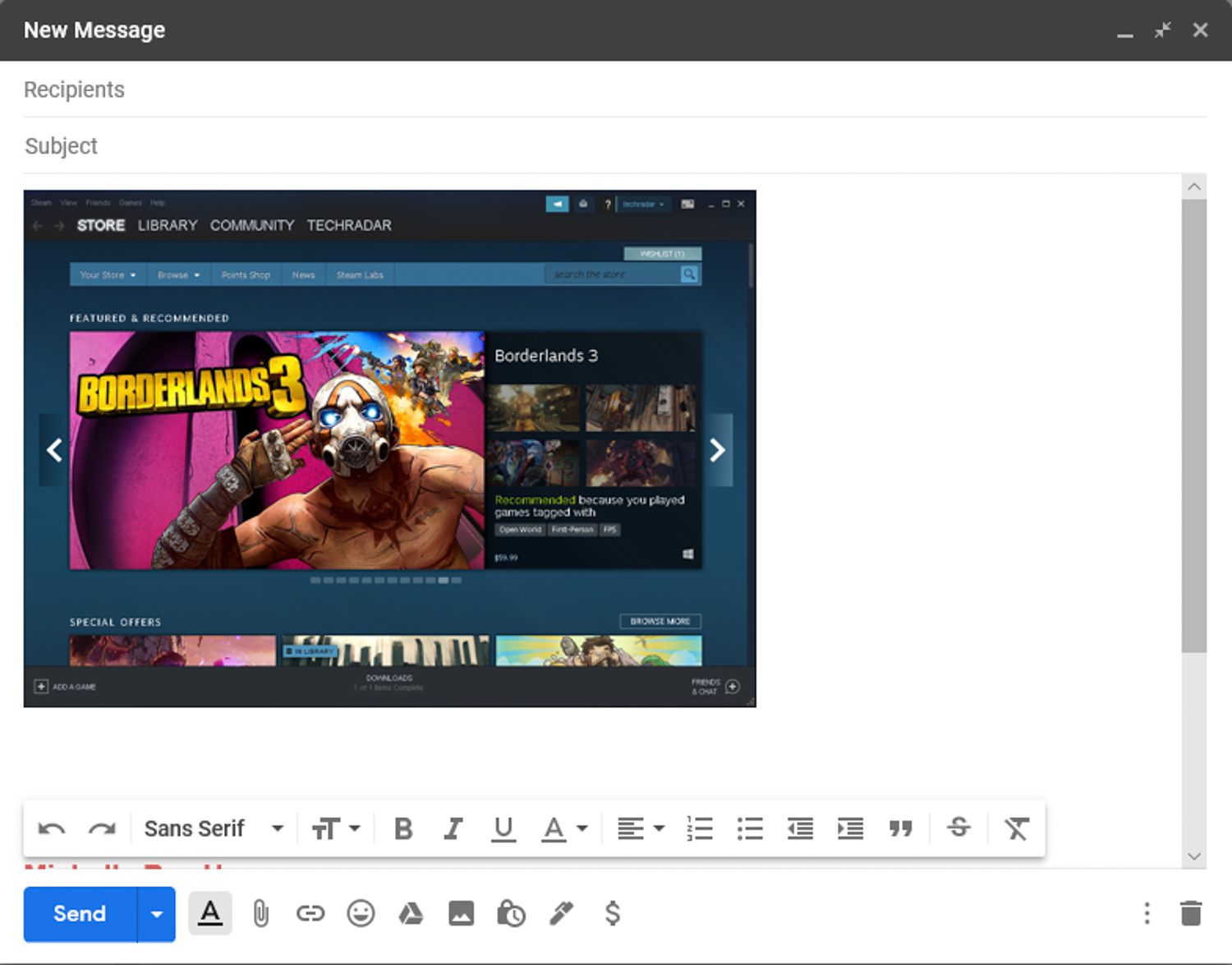The height and width of the screenshot is (965, 1232).
Task: Insert a signature with pen icon
Action: (562, 913)
